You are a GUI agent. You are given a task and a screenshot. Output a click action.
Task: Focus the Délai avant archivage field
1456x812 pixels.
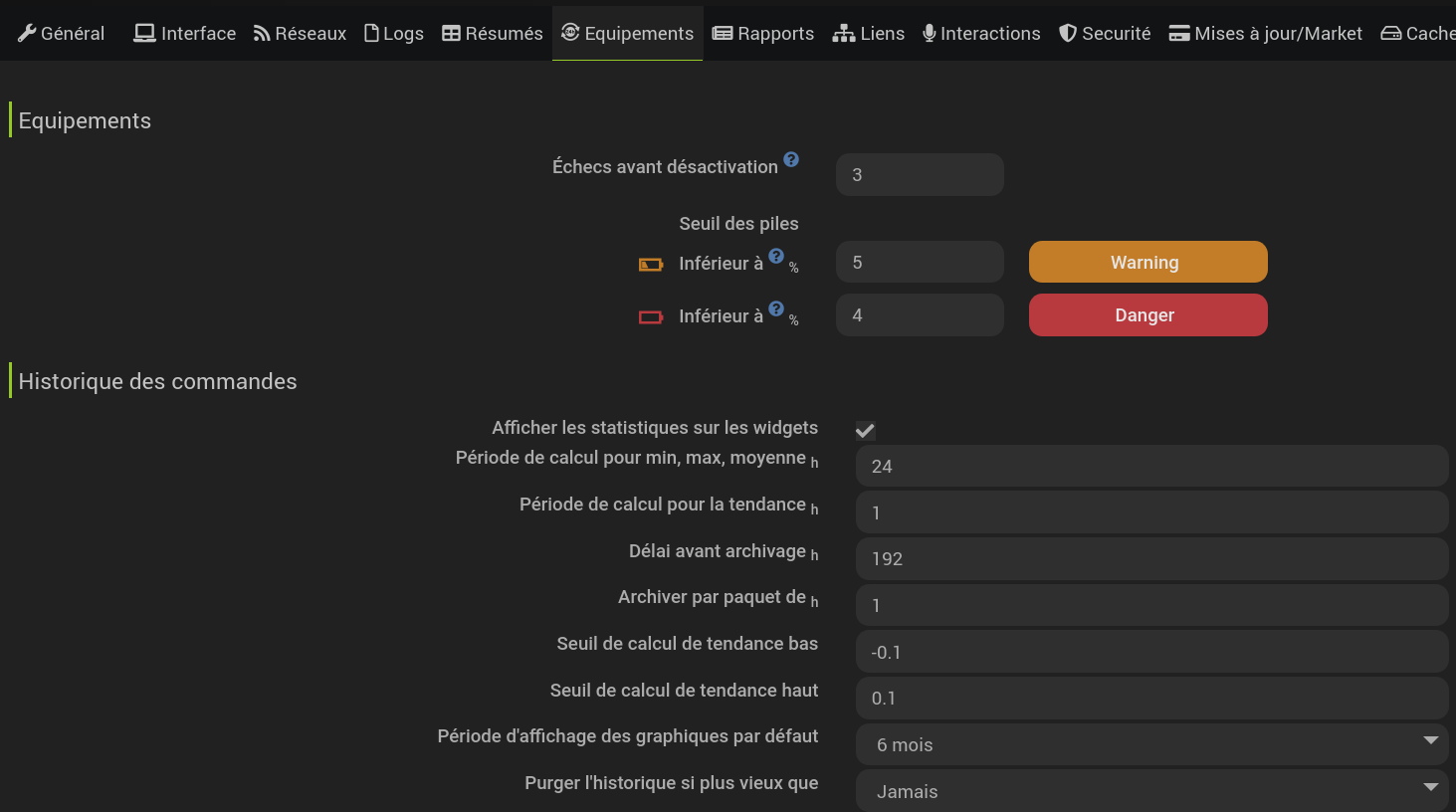point(1151,558)
